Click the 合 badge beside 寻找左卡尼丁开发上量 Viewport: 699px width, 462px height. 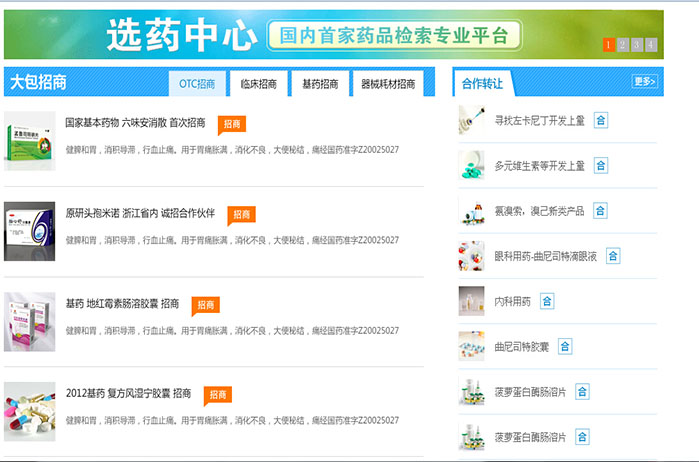coord(600,121)
